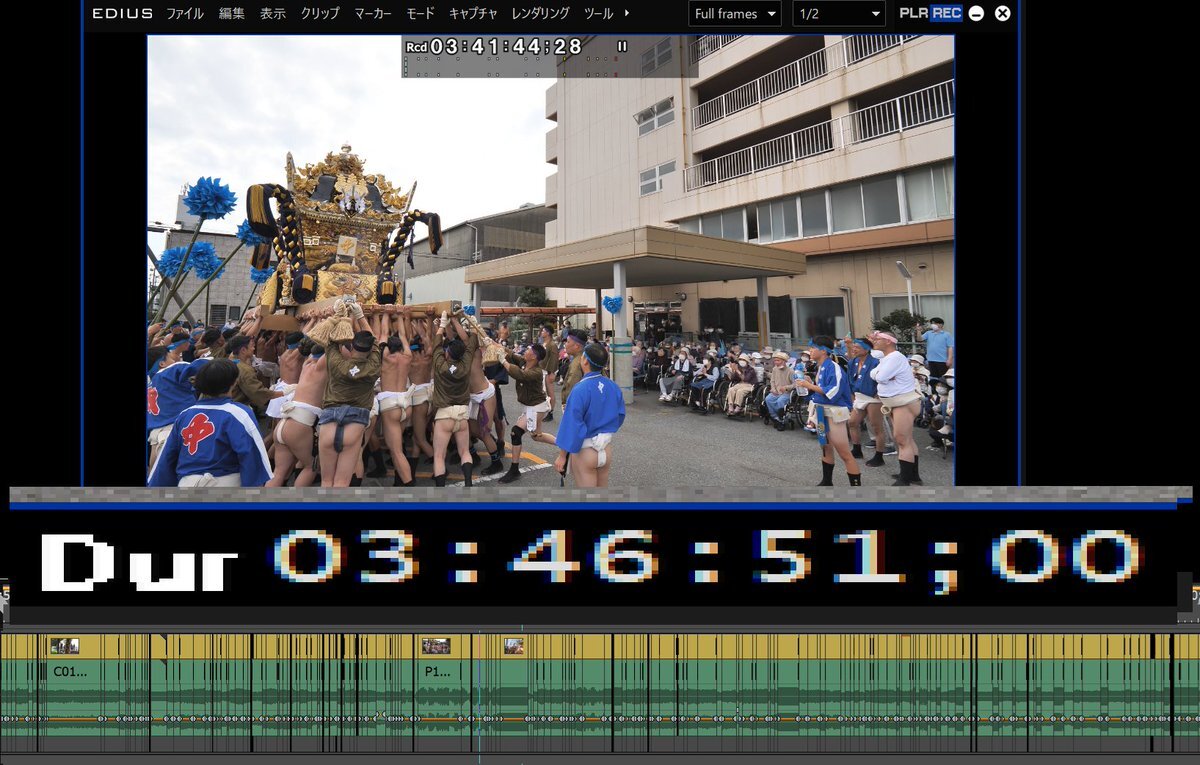Open the レンダリング menu
The width and height of the screenshot is (1200, 765).
tap(540, 14)
